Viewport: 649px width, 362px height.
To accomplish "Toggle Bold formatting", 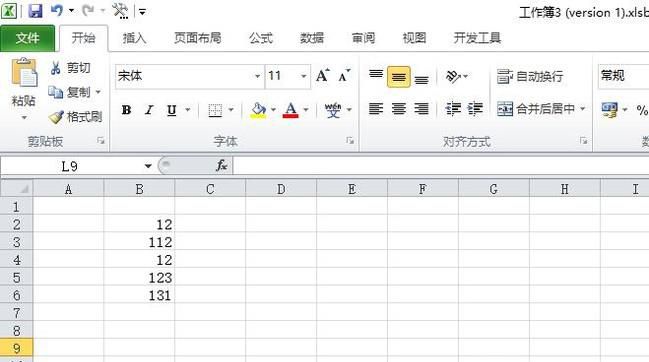I will coord(127,110).
